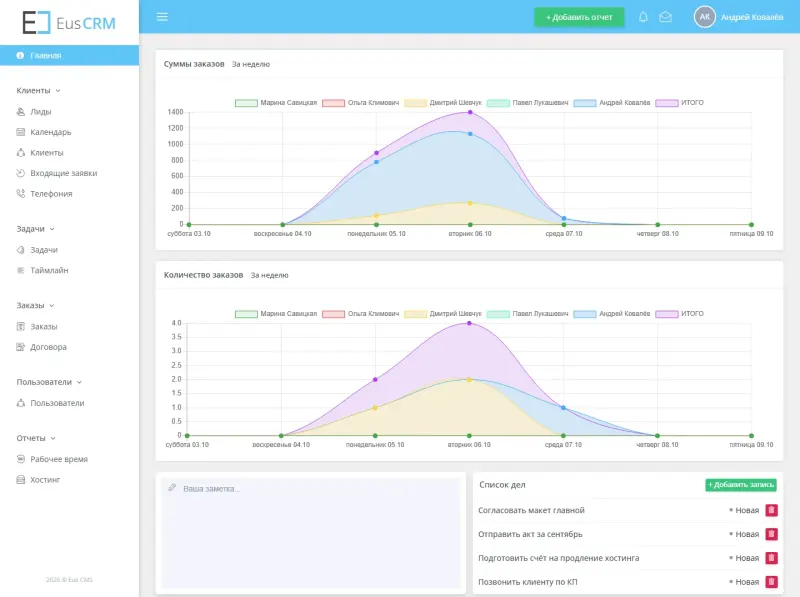Click task text Позвонить клиенту по КП
Screen dimensions: 800x597
(x=528, y=582)
